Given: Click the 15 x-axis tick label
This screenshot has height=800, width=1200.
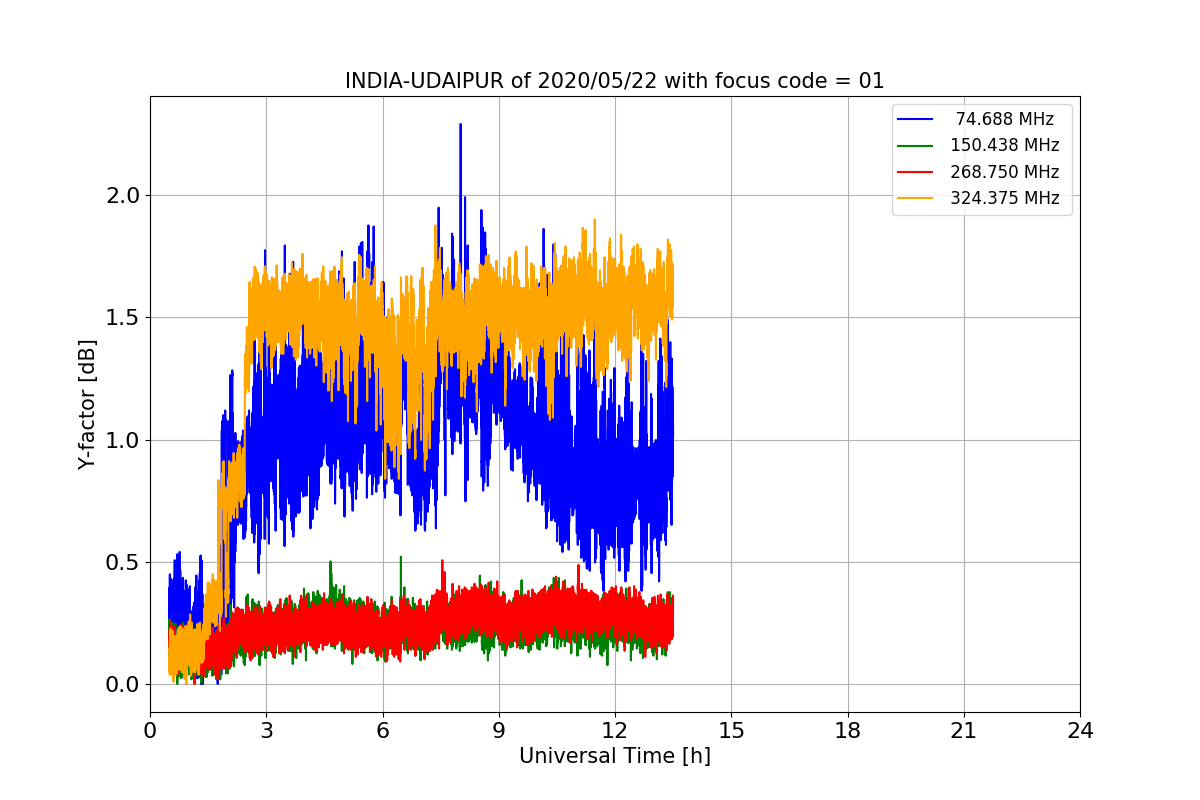Looking at the screenshot, I should click(731, 731).
